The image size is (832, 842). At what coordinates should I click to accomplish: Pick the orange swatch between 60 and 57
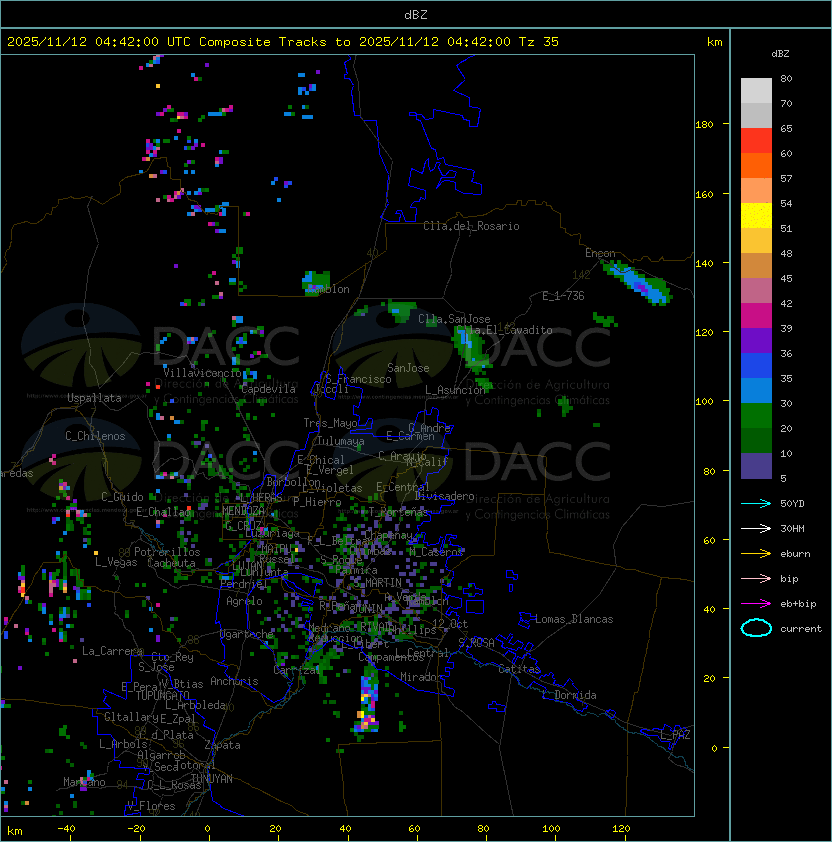coord(756,166)
